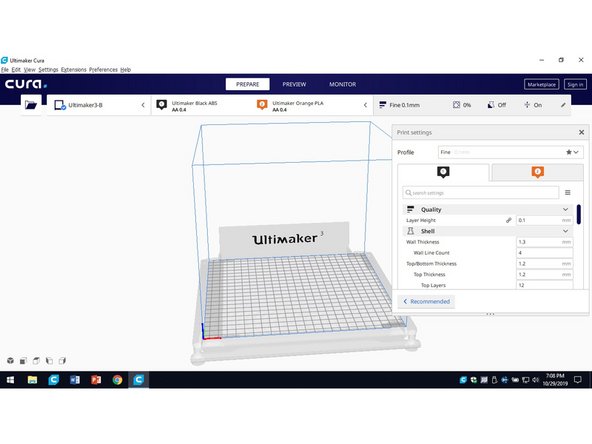Click the volume icon in system tray
Image resolution: width=592 pixels, height=444 pixels.
point(535,380)
